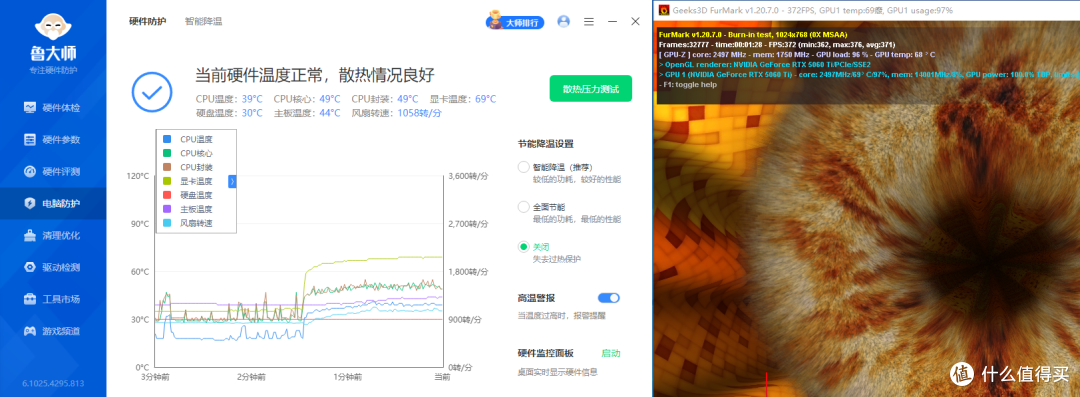Toggle CPU温度 blue legend swatch

(x=167, y=139)
